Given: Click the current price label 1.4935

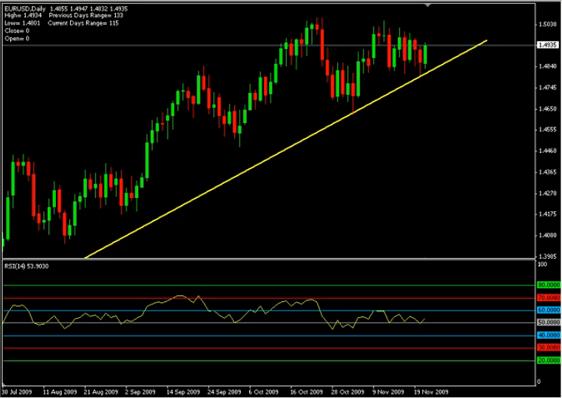Looking at the screenshot, I should tap(548, 45).
